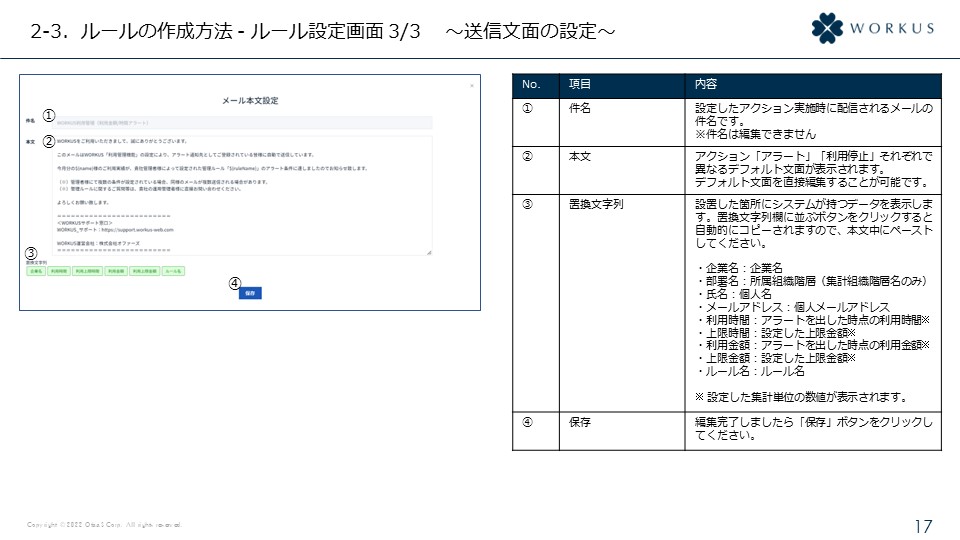Screen dimensions: 960x540
Task: Select the '項目' table header cell
Action: [x=622, y=84]
